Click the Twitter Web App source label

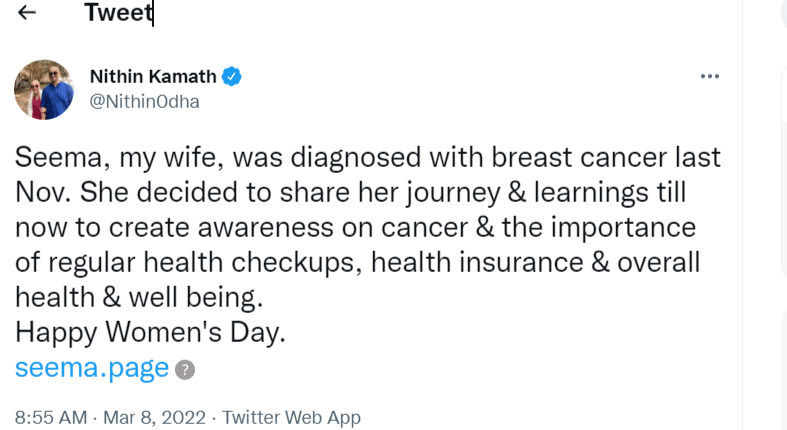pyautogui.click(x=291, y=417)
